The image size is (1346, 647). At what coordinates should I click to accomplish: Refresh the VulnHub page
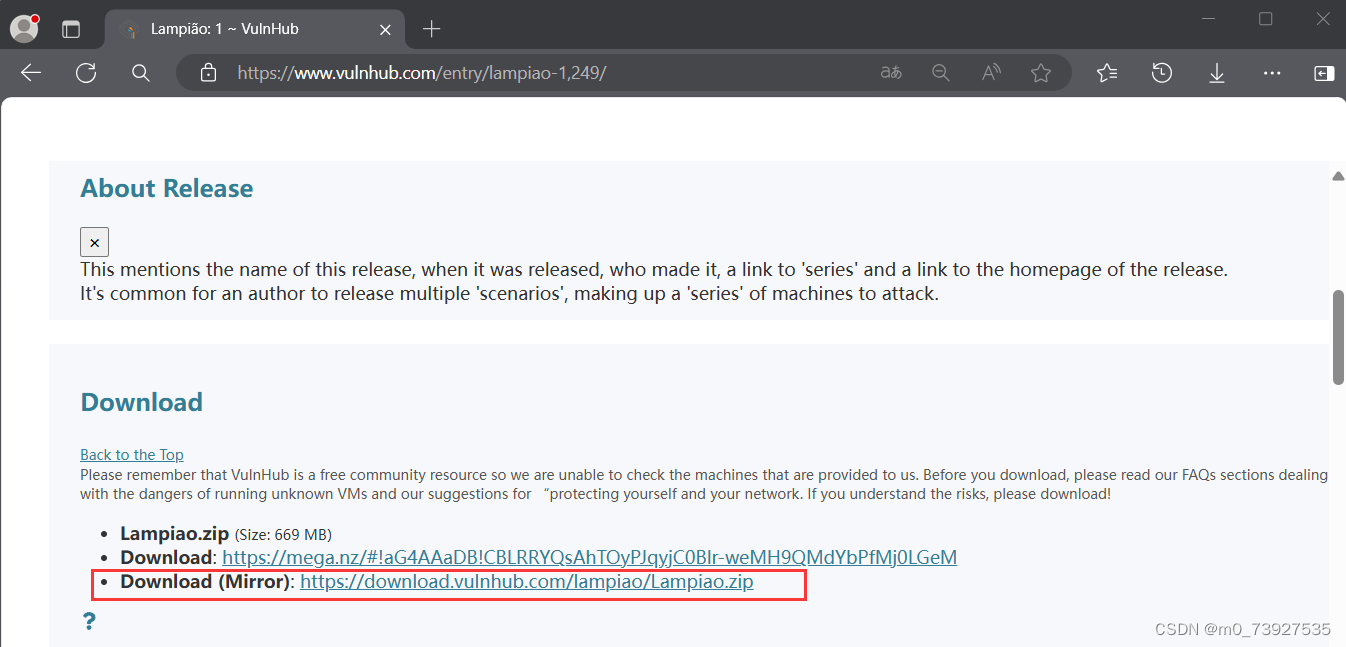coord(86,72)
